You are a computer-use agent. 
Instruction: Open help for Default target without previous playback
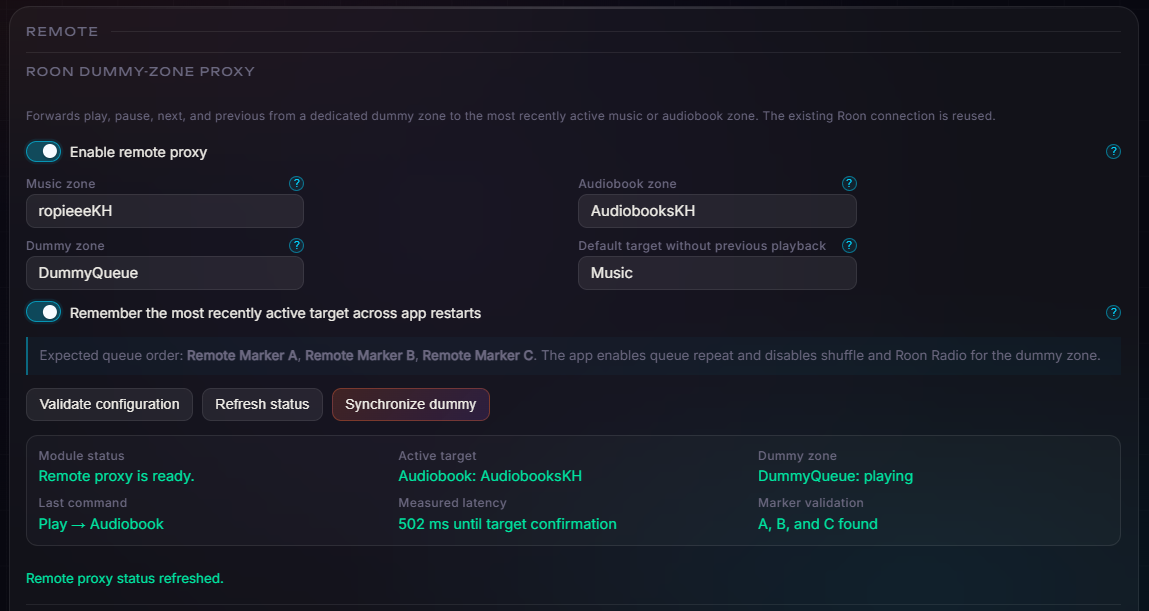click(x=849, y=245)
